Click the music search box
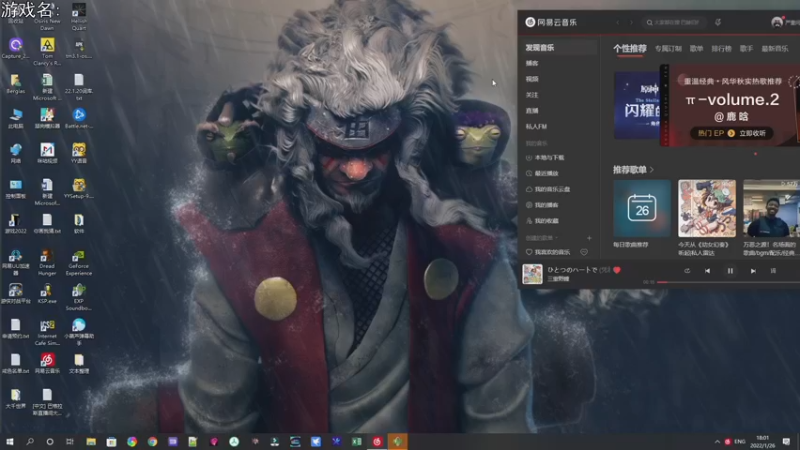The width and height of the screenshot is (800, 450). (x=674, y=22)
